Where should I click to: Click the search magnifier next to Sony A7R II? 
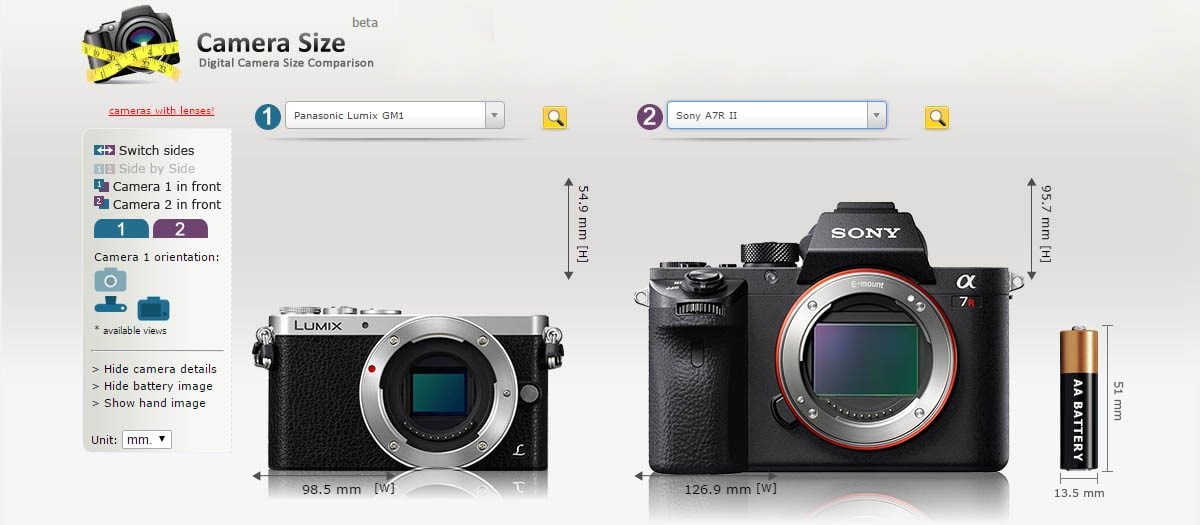pos(937,118)
